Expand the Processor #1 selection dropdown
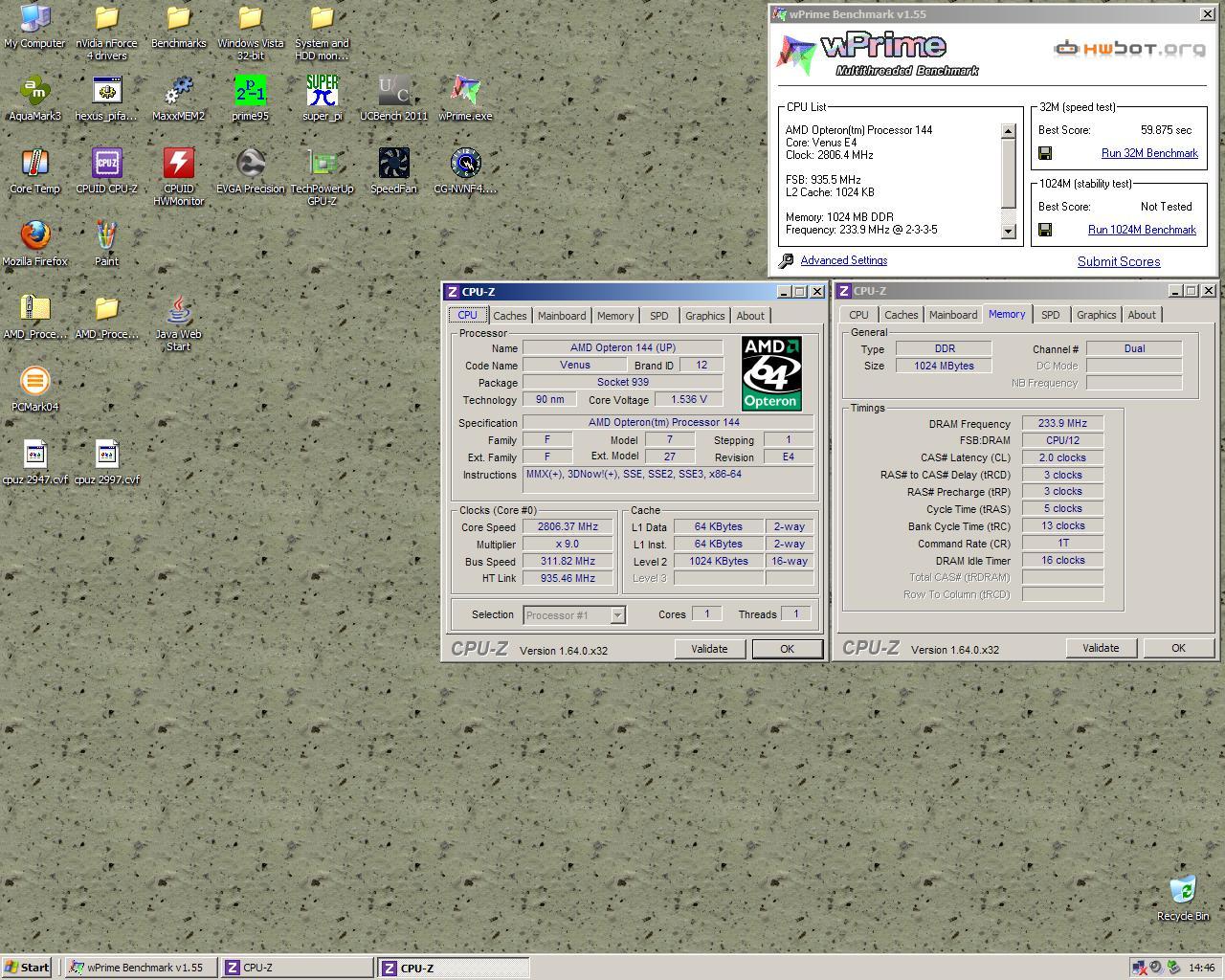This screenshot has height=980, width=1225. pyautogui.click(x=617, y=615)
